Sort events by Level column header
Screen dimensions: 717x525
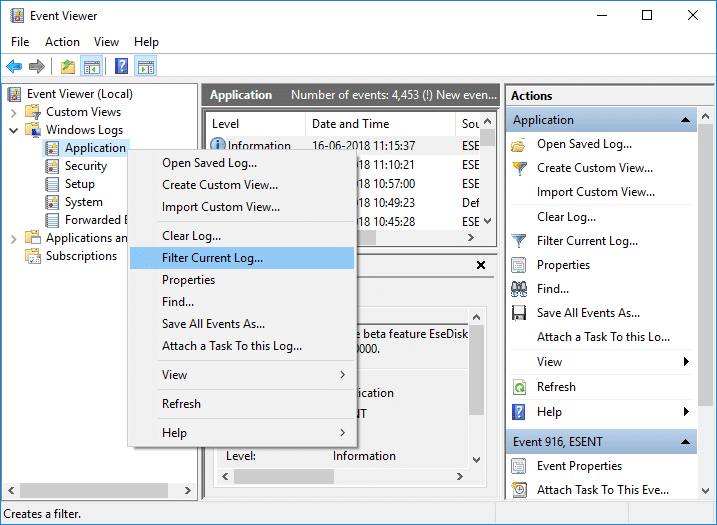255,124
